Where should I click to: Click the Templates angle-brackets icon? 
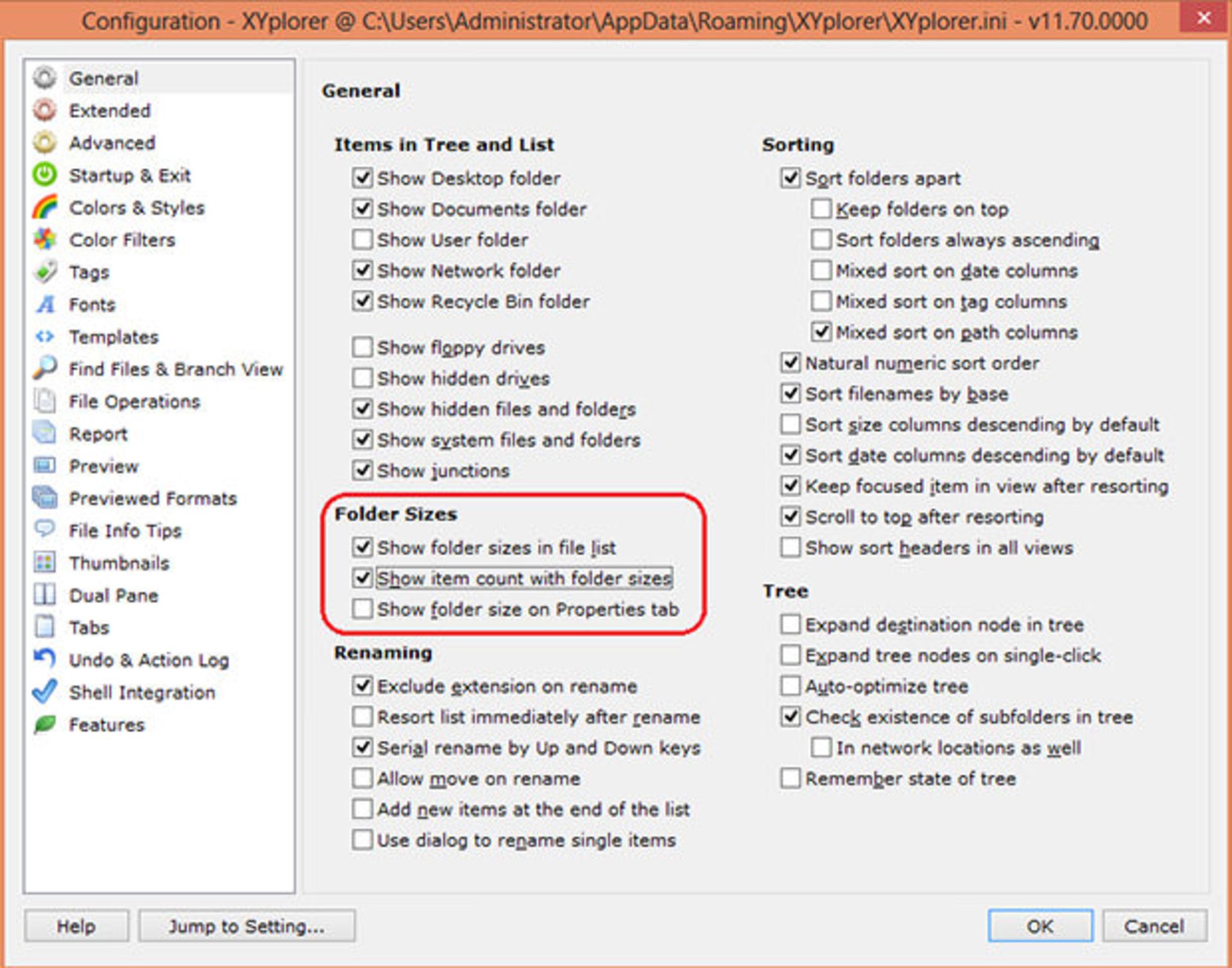pos(45,336)
